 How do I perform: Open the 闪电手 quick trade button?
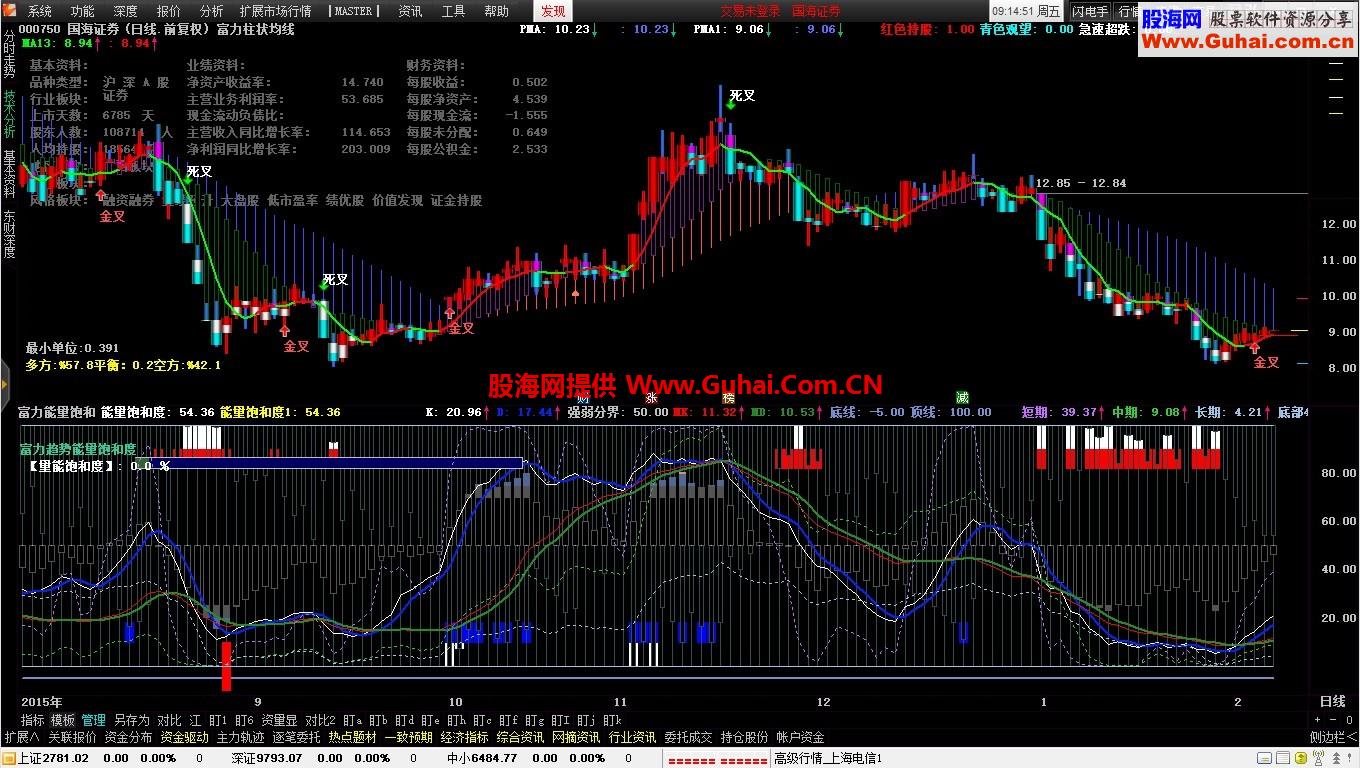[1090, 11]
